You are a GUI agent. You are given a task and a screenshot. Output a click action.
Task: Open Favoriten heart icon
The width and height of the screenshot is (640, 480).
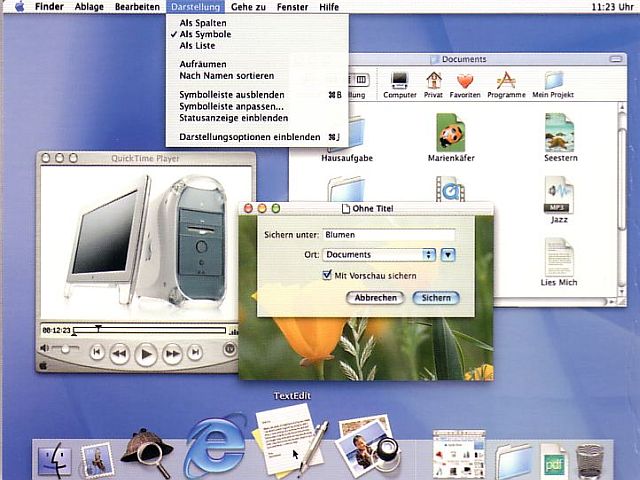[x=464, y=82]
